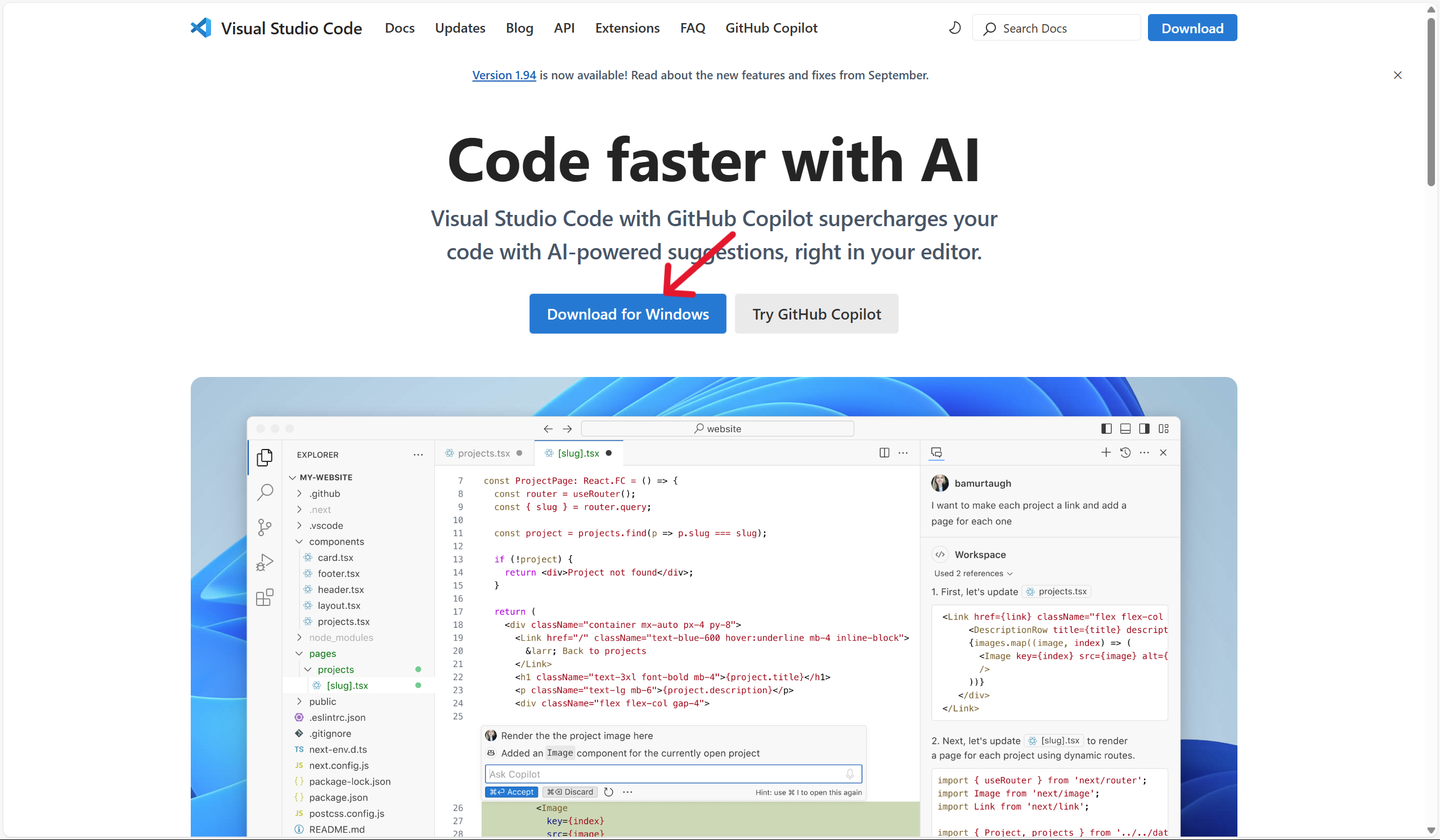Open the Updates menu item

tap(460, 28)
